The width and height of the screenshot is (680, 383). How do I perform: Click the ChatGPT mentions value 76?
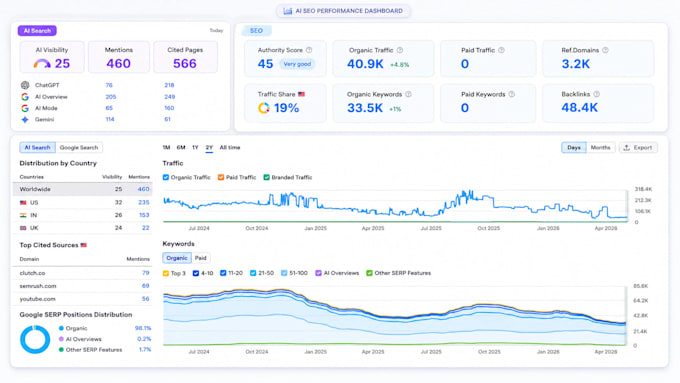pyautogui.click(x=109, y=85)
